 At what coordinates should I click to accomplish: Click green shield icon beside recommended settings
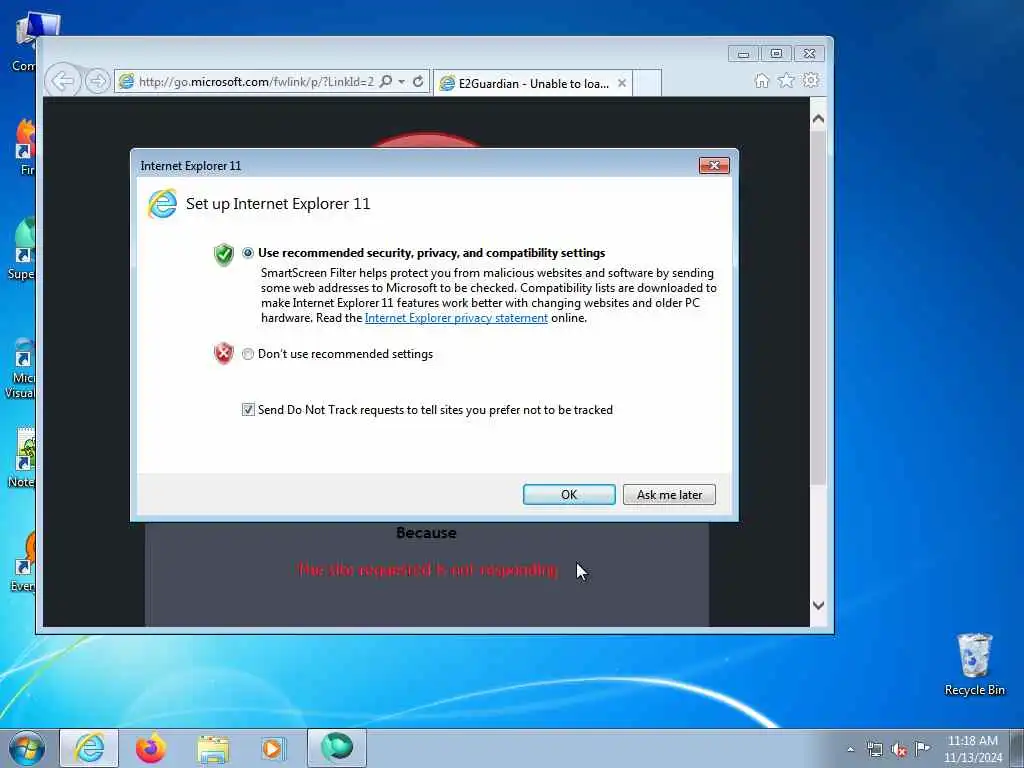[223, 254]
